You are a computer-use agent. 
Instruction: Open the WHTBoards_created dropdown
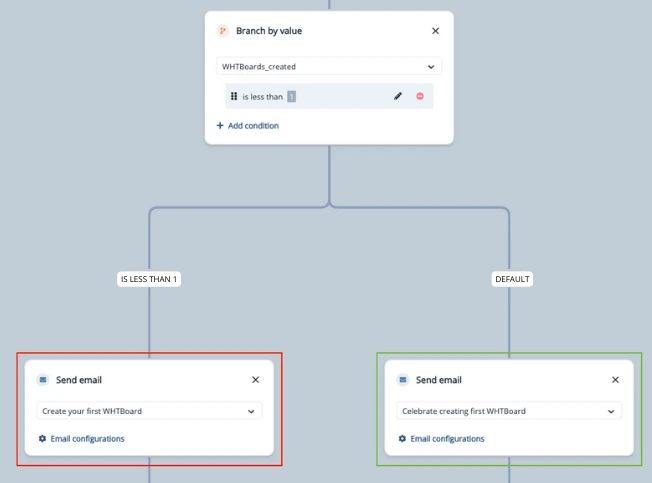pyautogui.click(x=329, y=67)
